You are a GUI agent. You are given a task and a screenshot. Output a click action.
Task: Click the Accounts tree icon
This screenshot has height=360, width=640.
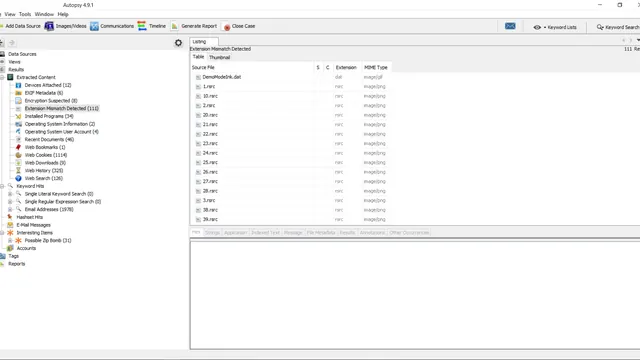[x=10, y=248]
